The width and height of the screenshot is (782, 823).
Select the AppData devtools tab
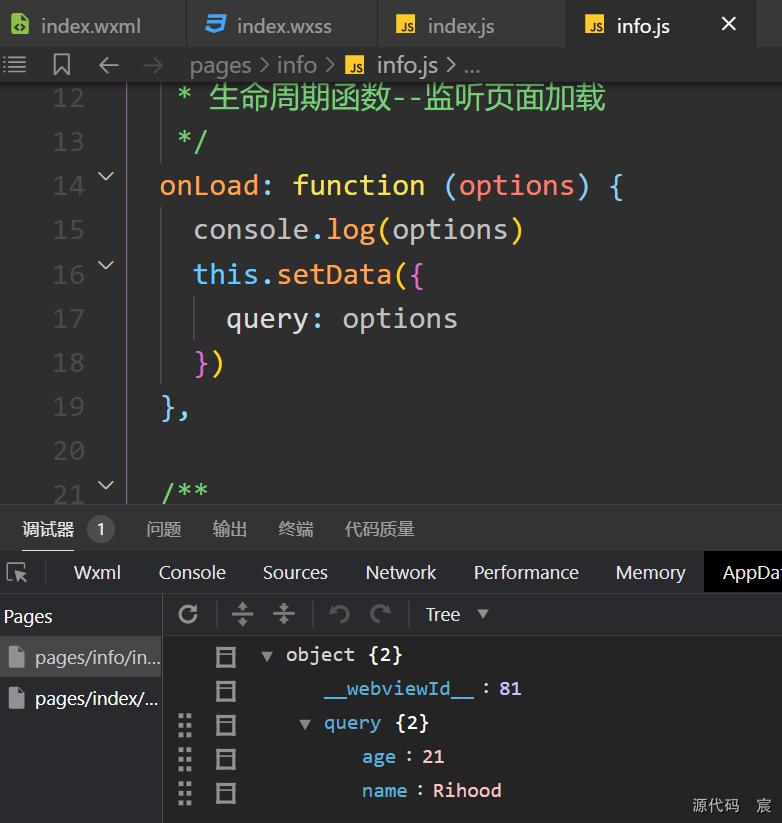745,572
